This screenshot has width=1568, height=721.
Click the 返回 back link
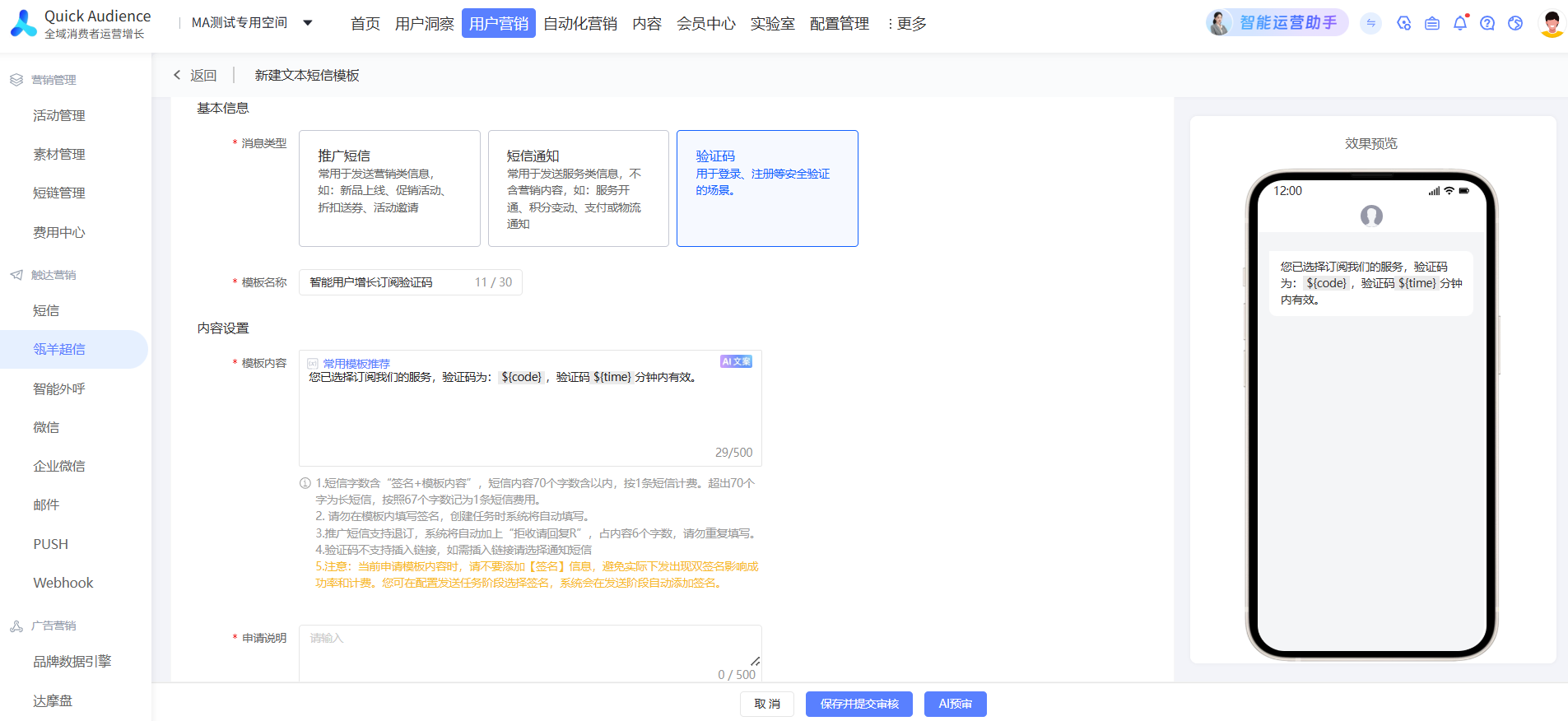(x=195, y=76)
